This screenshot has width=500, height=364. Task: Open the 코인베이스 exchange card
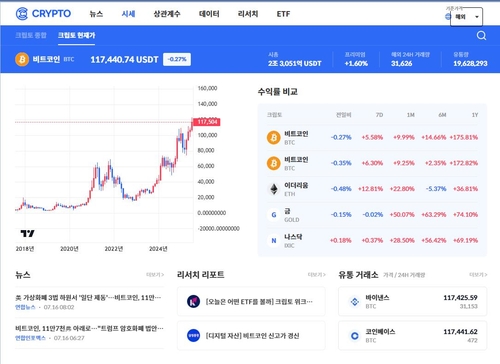[413, 335]
